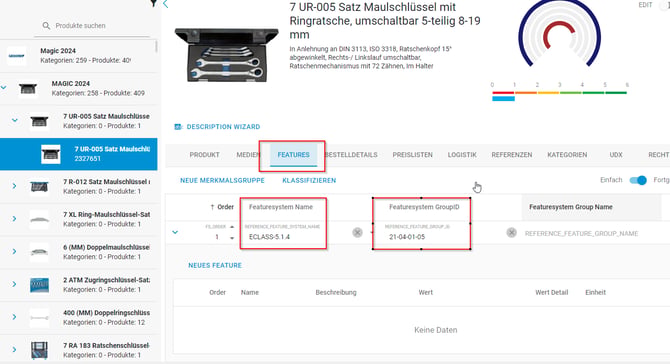Switch to the PREISLISTEN tab
The image size is (670, 364).
tap(412, 155)
